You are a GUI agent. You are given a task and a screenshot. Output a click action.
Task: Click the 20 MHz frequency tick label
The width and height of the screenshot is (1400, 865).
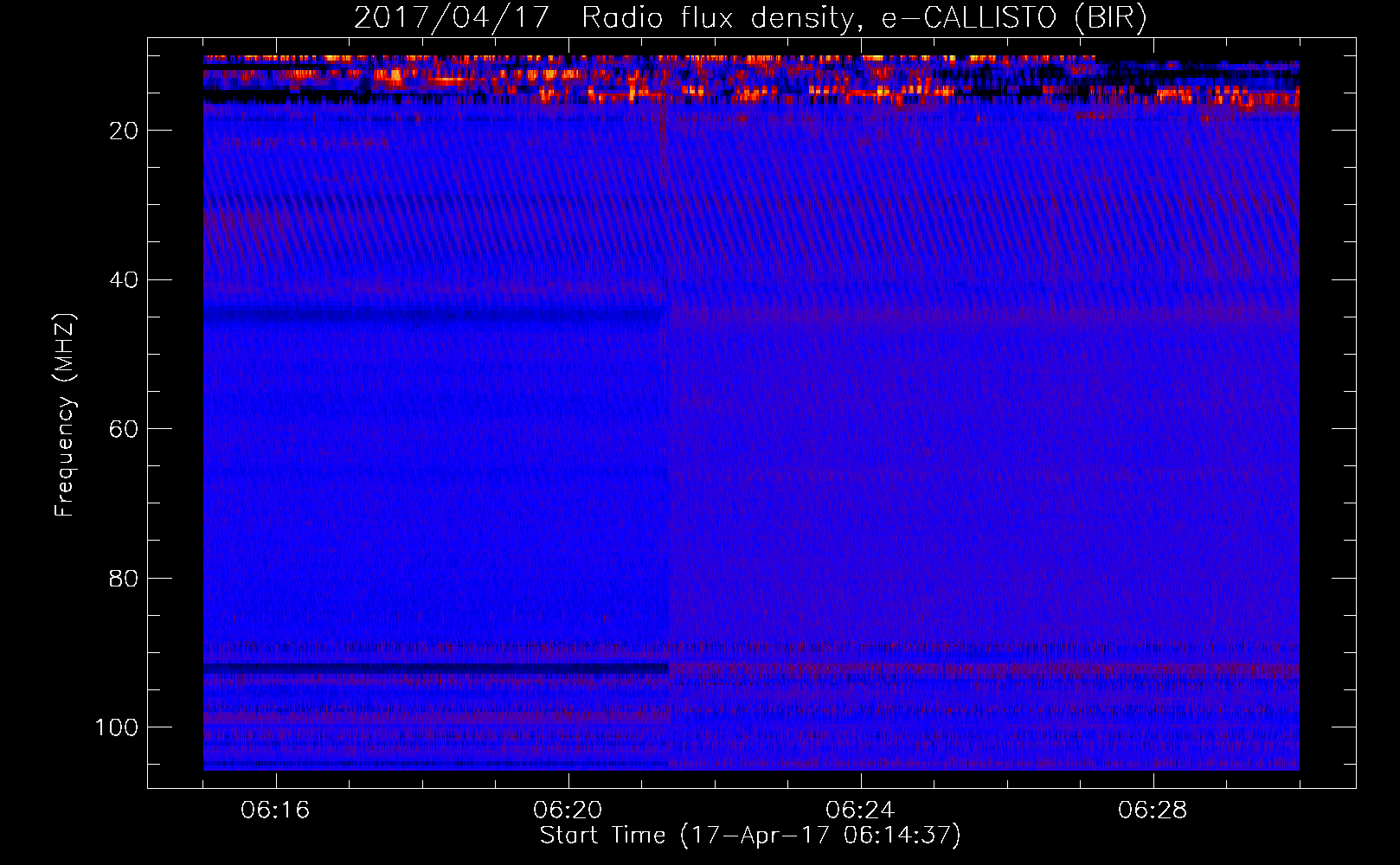[x=125, y=131]
